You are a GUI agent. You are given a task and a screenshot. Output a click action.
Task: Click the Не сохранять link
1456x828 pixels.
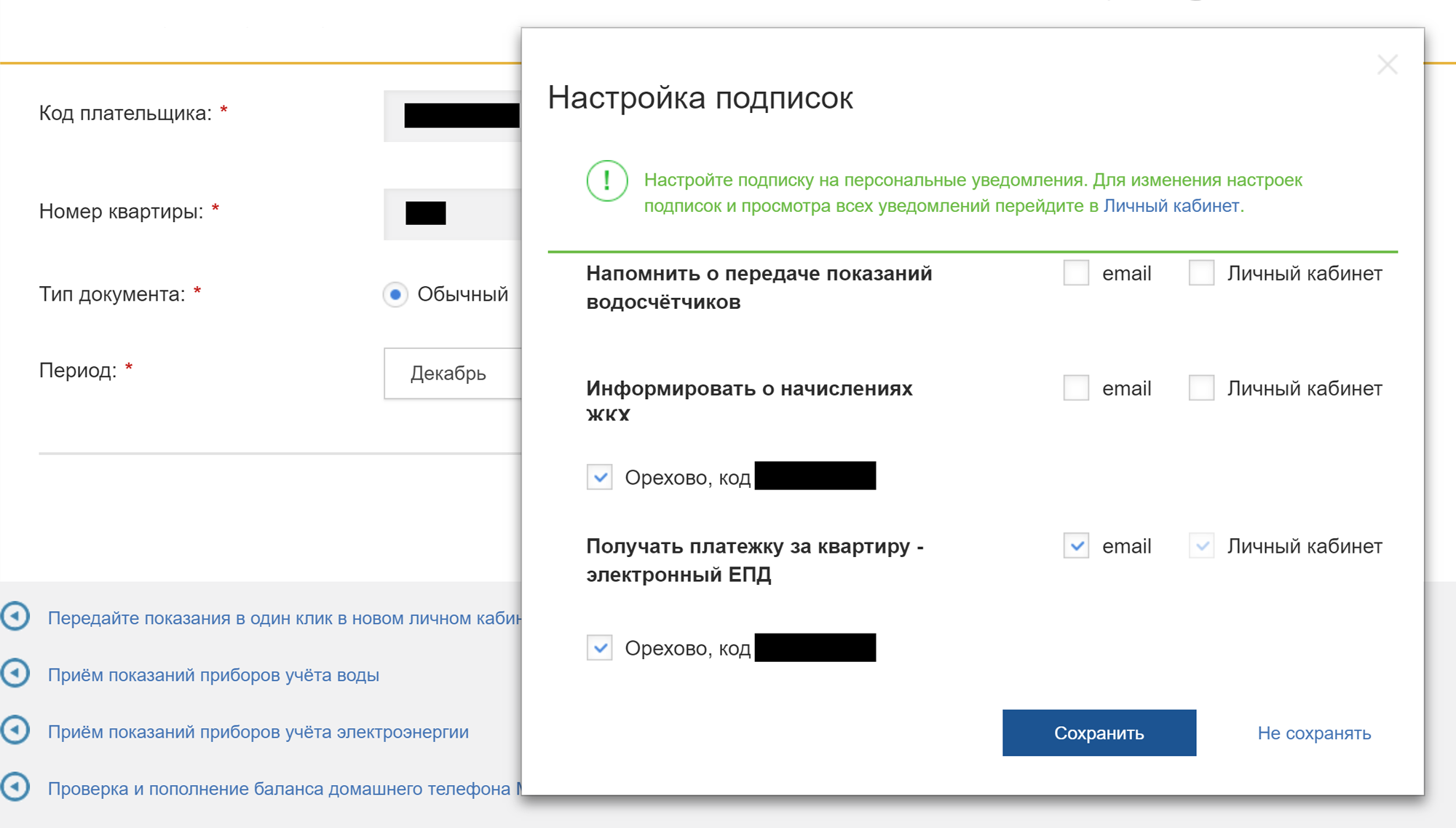coord(1314,733)
